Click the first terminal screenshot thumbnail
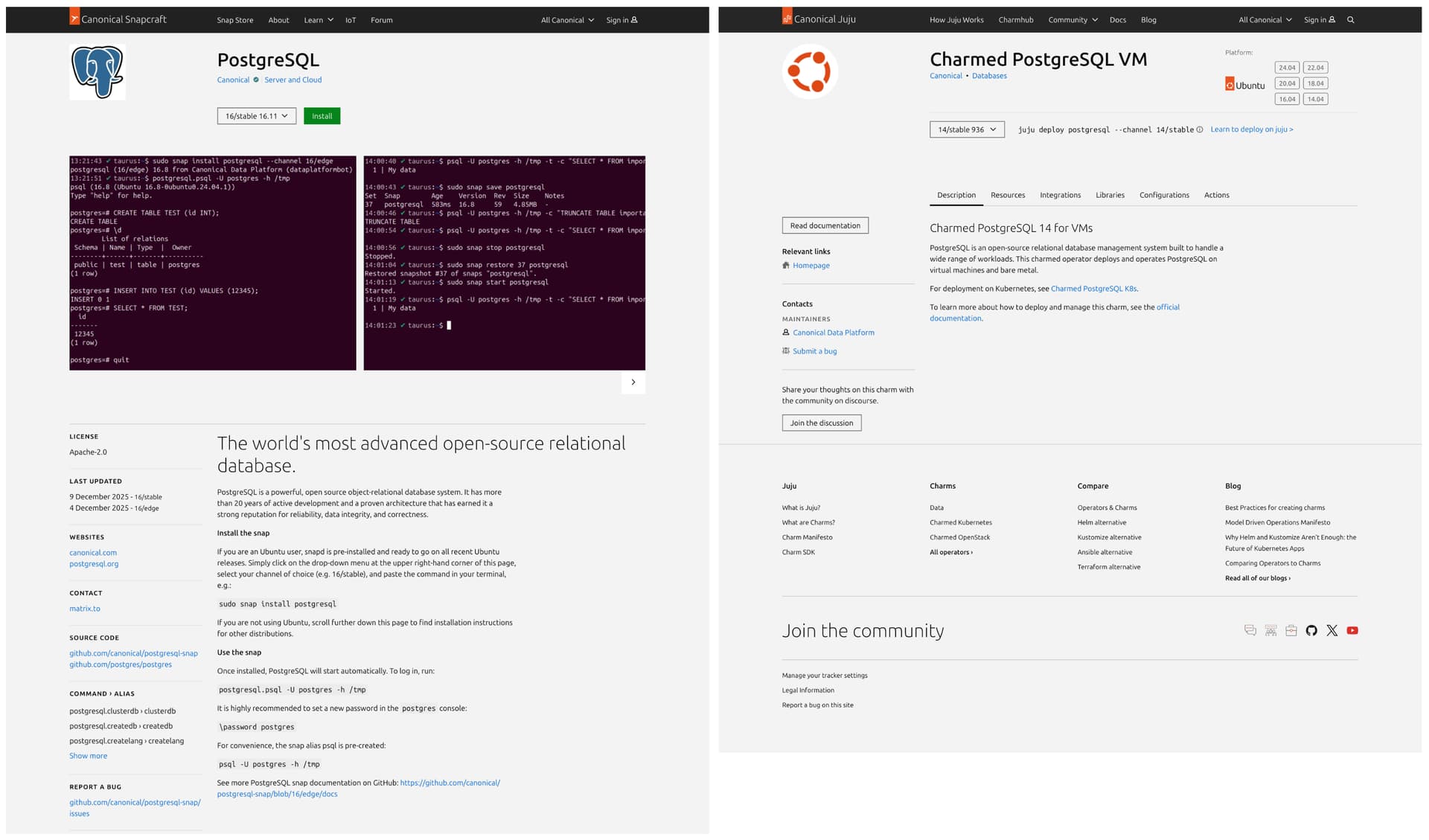 tap(213, 263)
